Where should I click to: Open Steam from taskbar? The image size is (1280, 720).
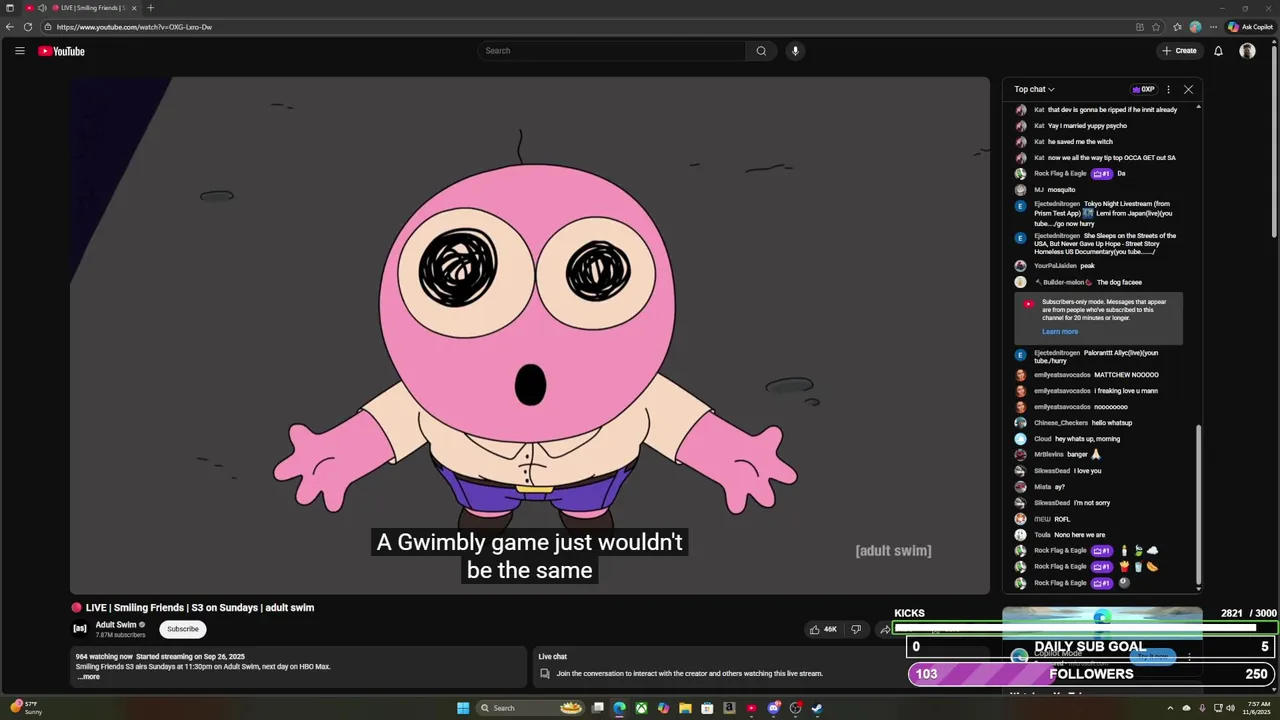pos(817,708)
